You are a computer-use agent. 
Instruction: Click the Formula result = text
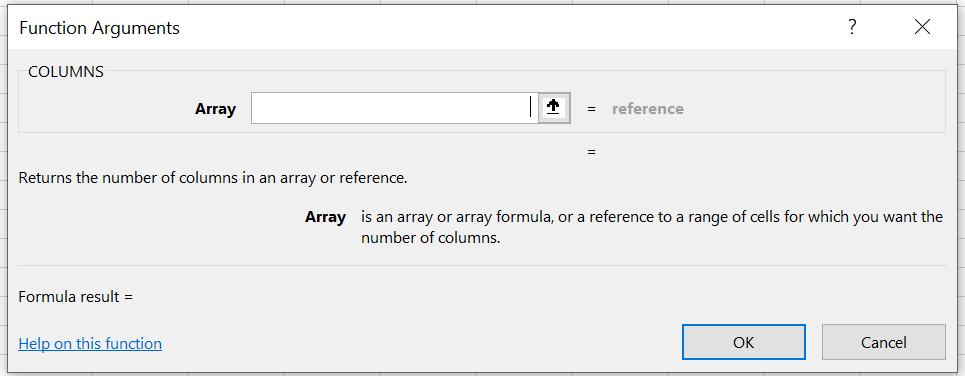point(76,297)
